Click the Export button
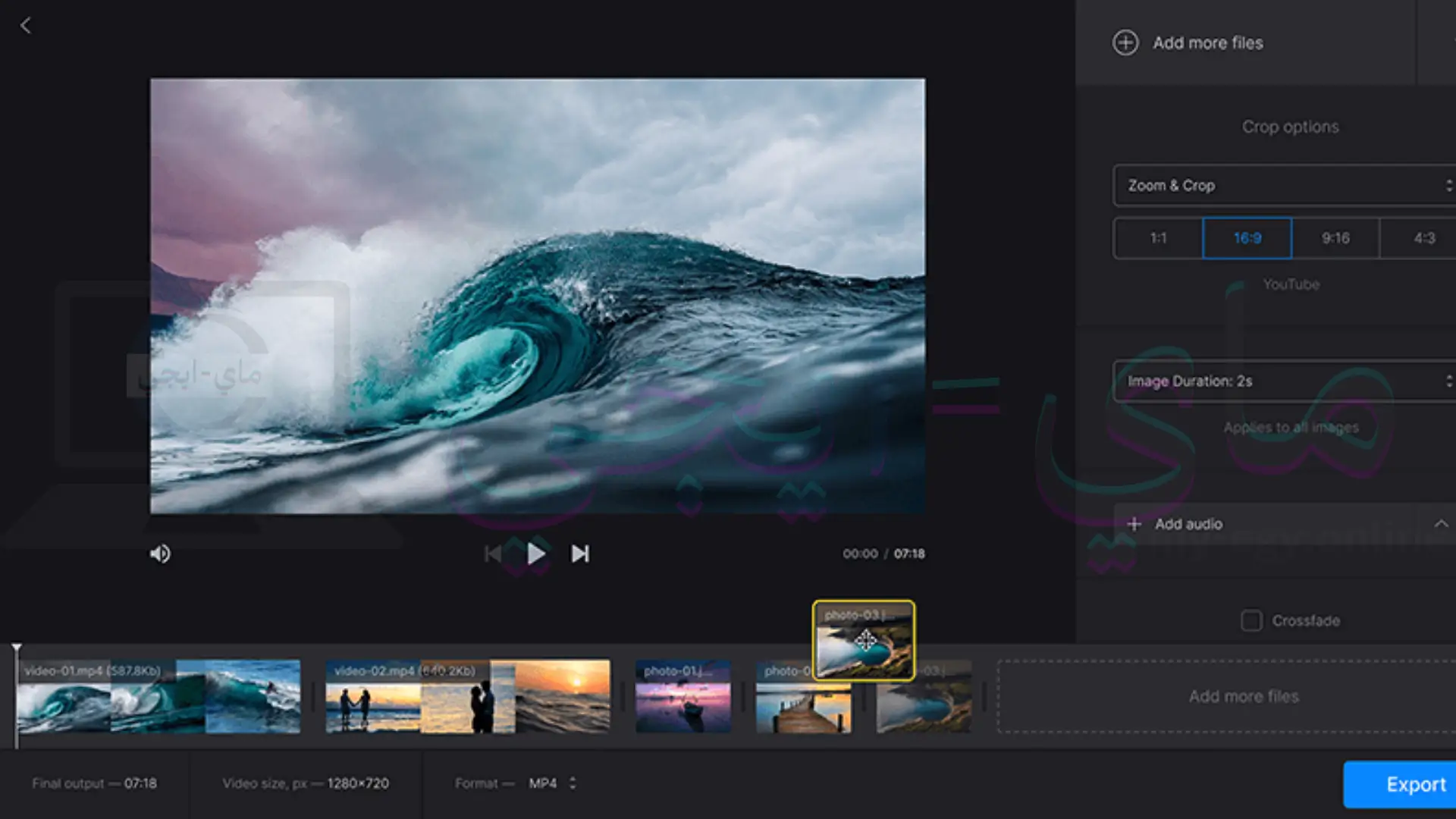This screenshot has height=819, width=1456. click(1400, 784)
